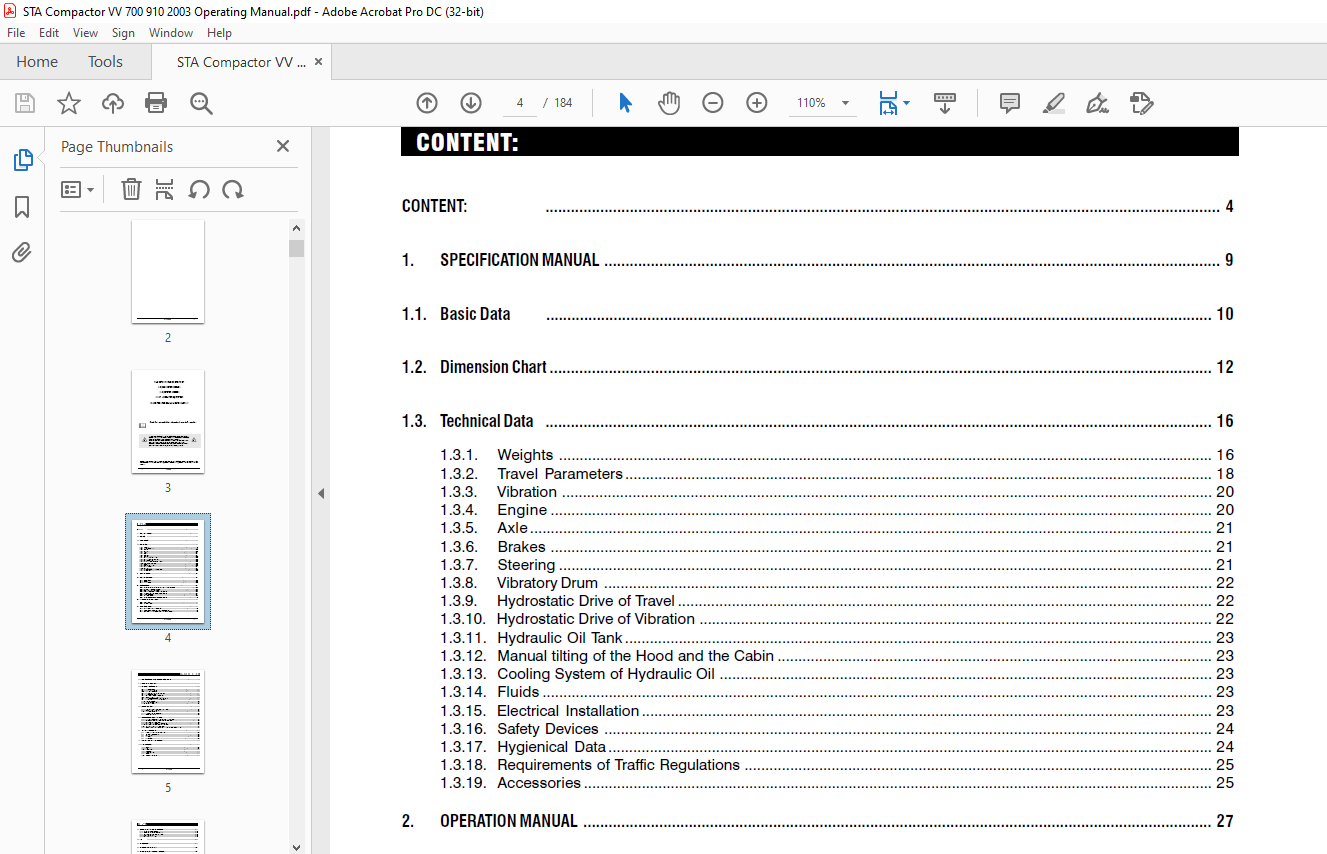1327x854 pixels.
Task: Select page 2 thumbnail
Action: pyautogui.click(x=168, y=271)
